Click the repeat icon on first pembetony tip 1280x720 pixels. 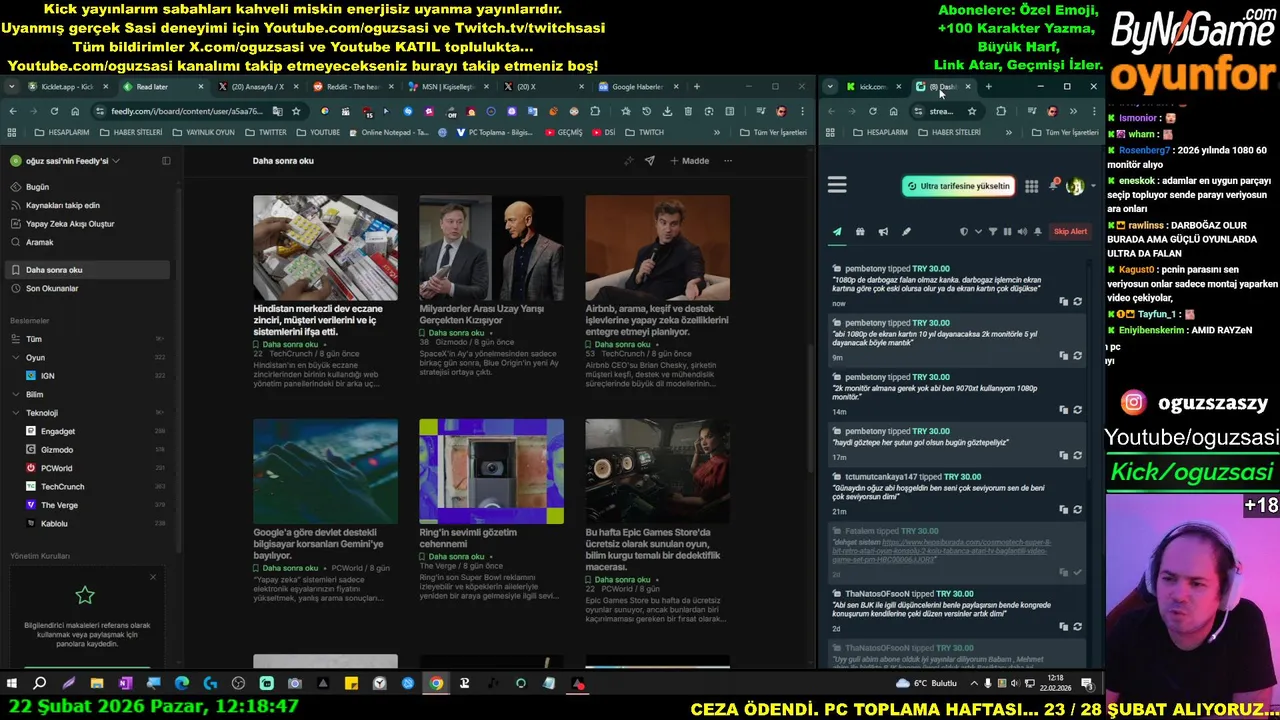pyautogui.click(x=1077, y=301)
